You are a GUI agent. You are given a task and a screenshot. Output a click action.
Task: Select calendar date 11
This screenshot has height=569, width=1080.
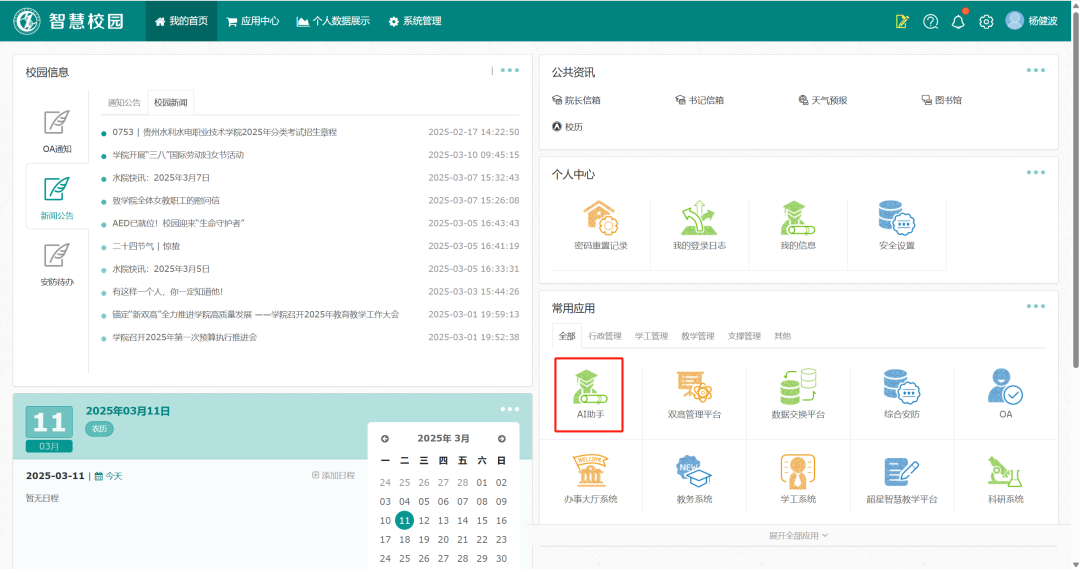[404, 521]
